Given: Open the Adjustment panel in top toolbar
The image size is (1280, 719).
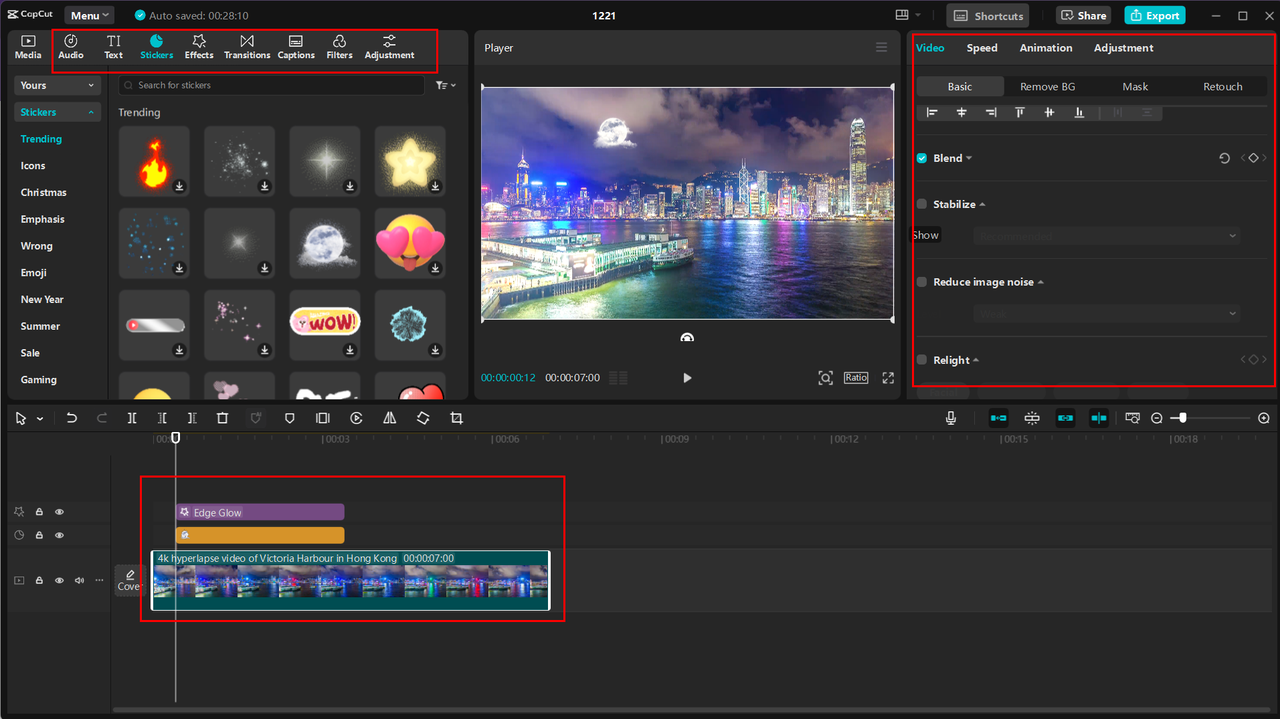Looking at the screenshot, I should click(x=389, y=47).
